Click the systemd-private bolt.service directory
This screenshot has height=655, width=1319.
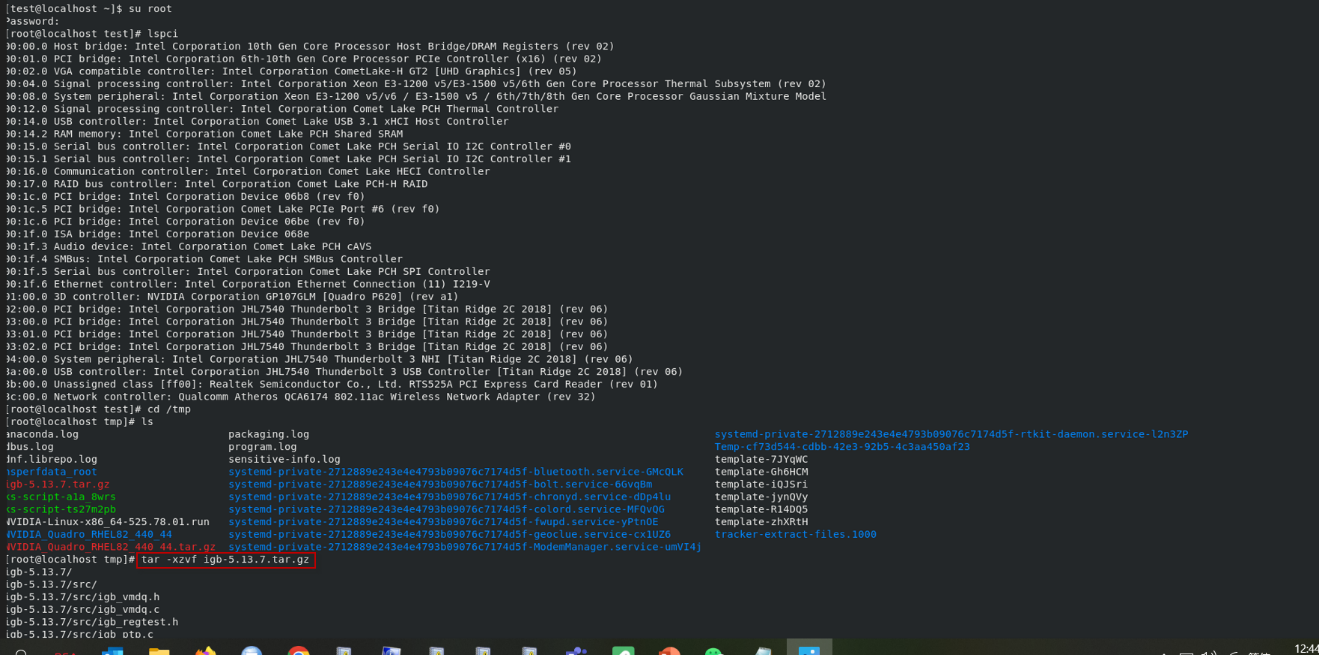[x=440, y=484]
